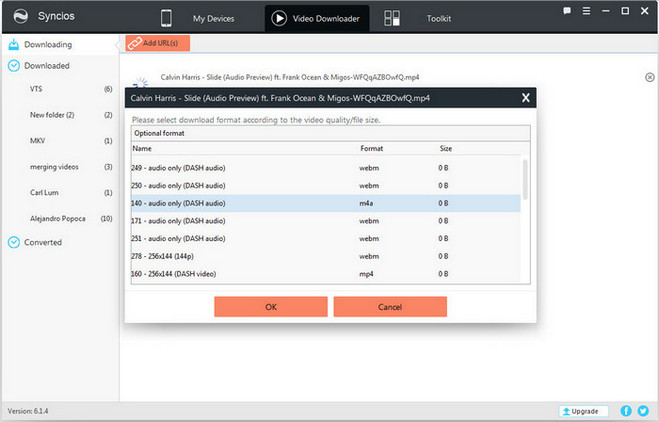The height and width of the screenshot is (422, 659).
Task: Sort by the Size column header
Action: pos(445,148)
